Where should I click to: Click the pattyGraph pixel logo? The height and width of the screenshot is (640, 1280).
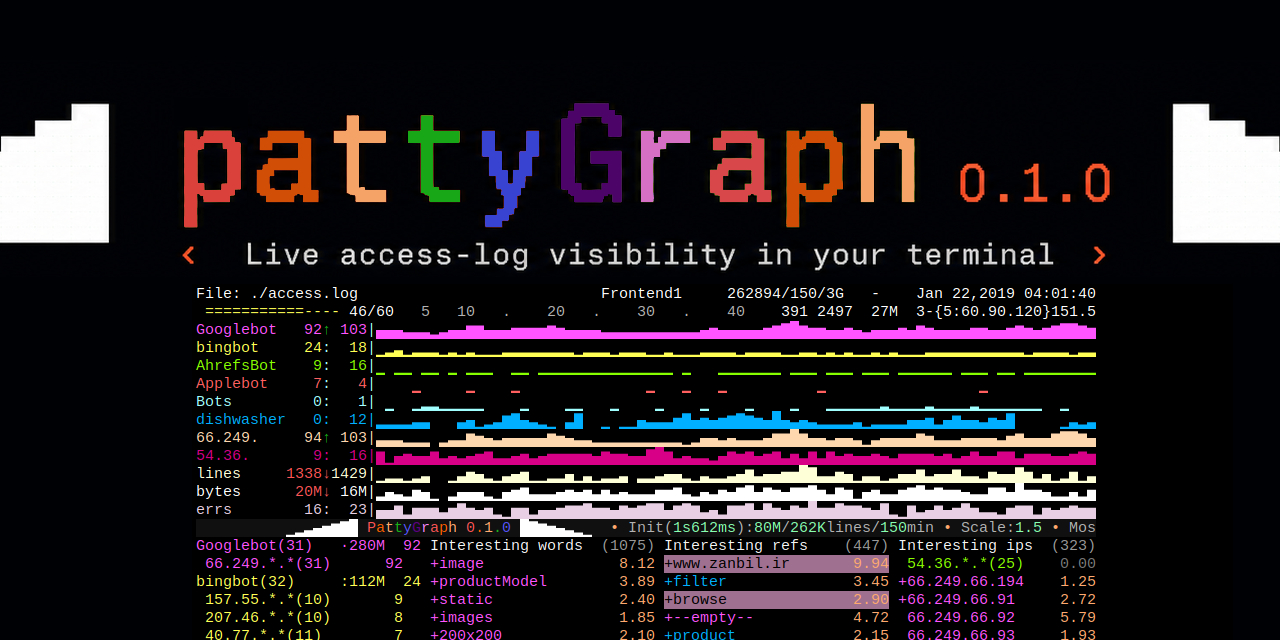tap(549, 164)
